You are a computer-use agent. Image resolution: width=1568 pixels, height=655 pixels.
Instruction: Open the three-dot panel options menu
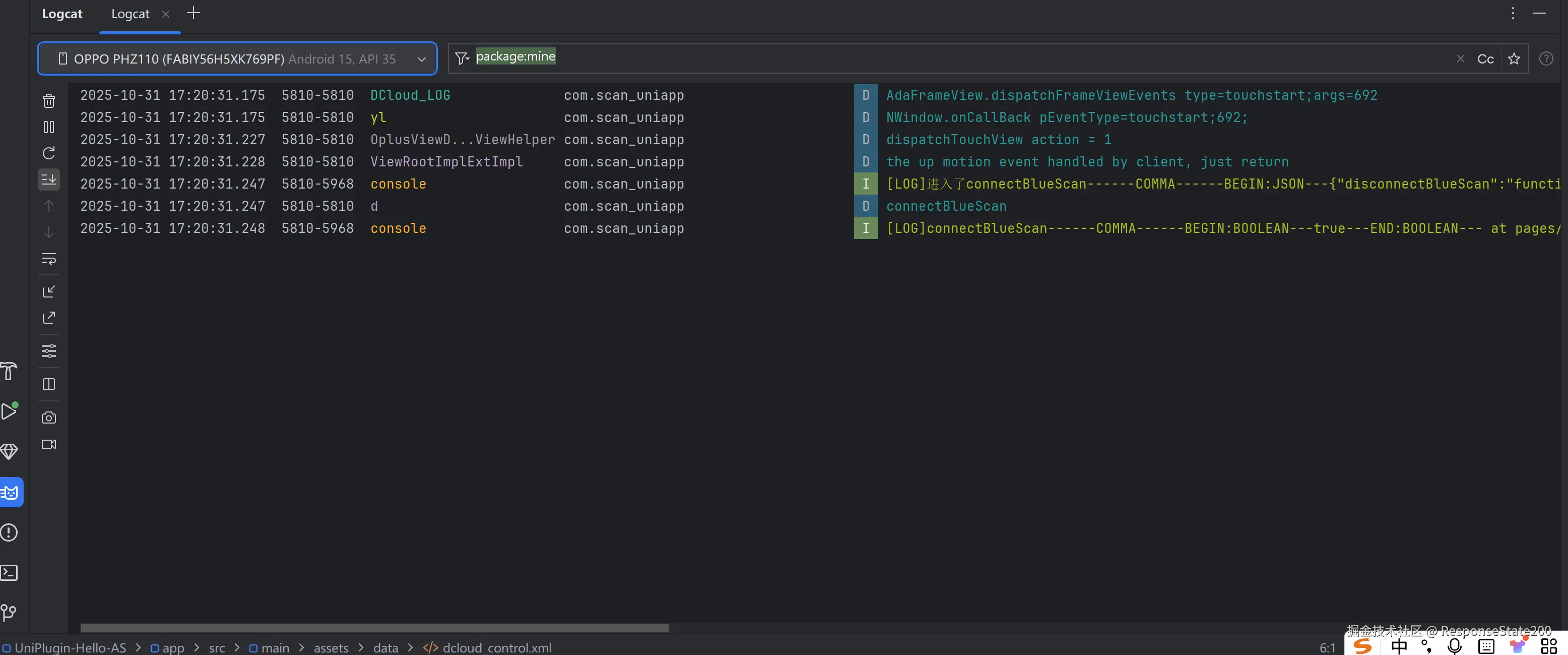(1513, 14)
